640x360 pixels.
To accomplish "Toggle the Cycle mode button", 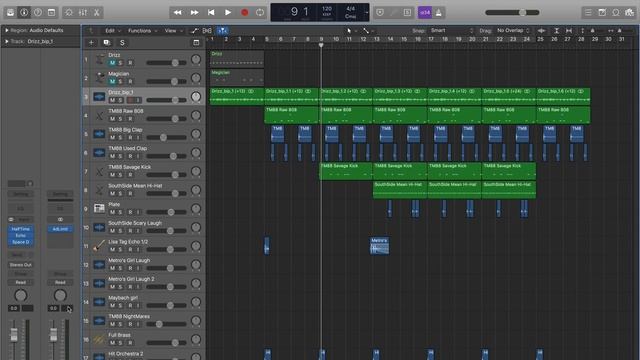I will [260, 13].
